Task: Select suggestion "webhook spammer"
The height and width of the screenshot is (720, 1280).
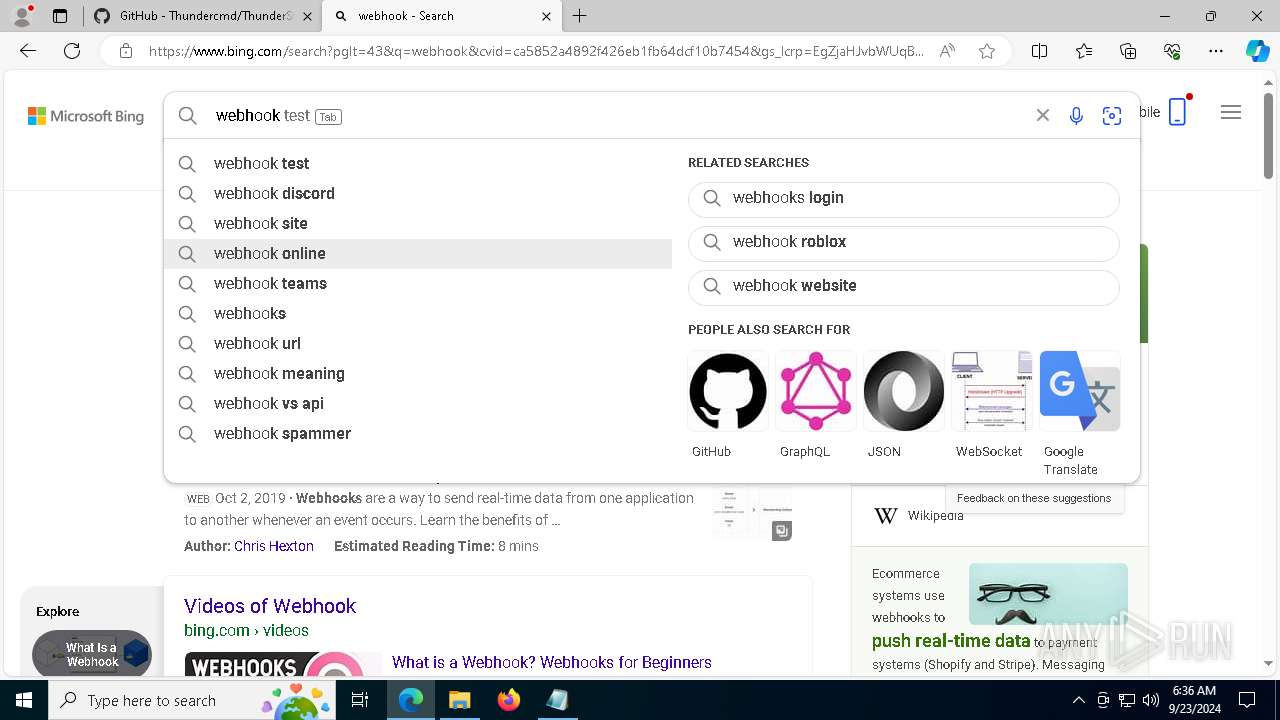Action: point(418,434)
